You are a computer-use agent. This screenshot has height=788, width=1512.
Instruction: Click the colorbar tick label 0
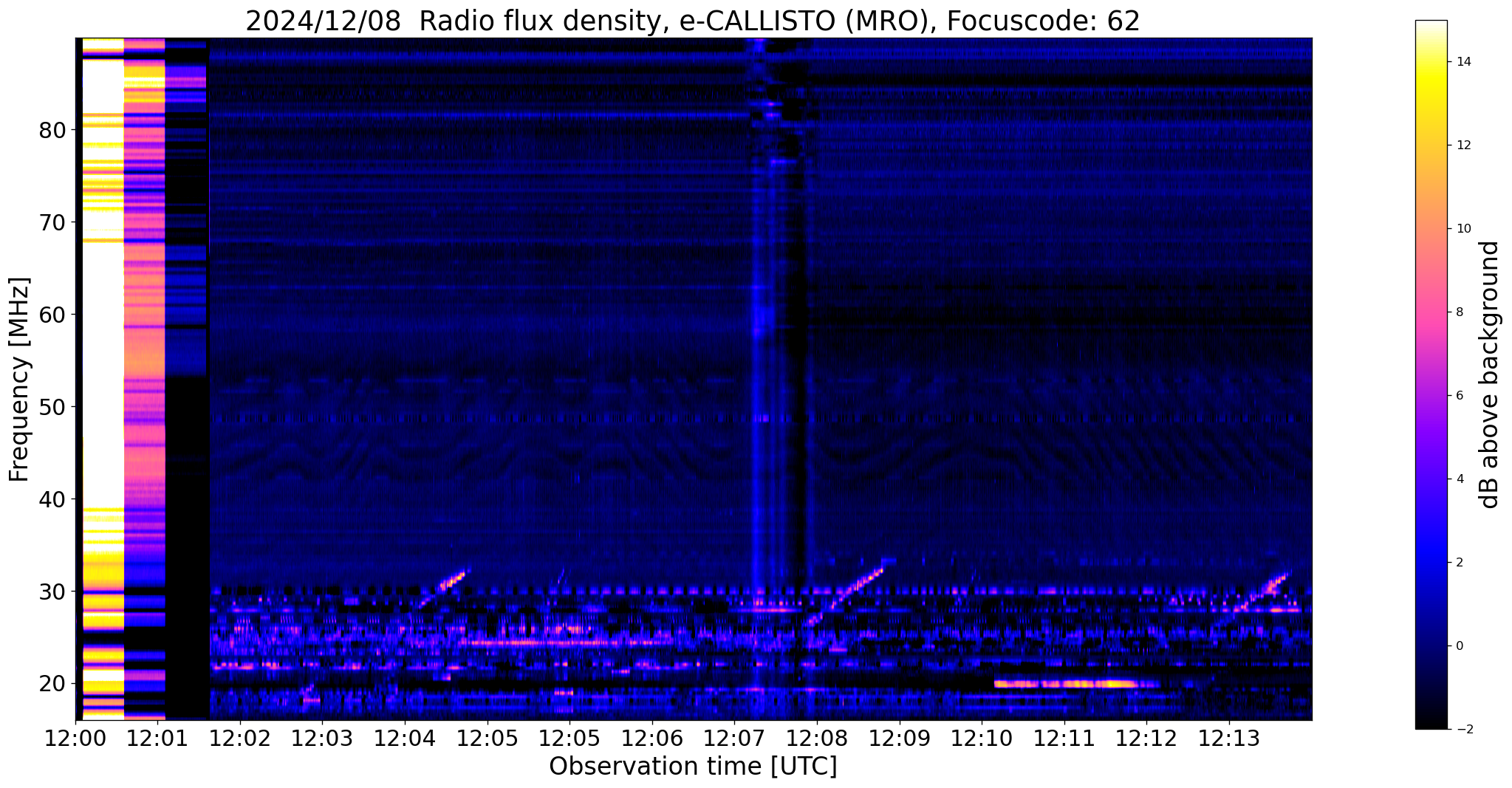(x=1459, y=646)
